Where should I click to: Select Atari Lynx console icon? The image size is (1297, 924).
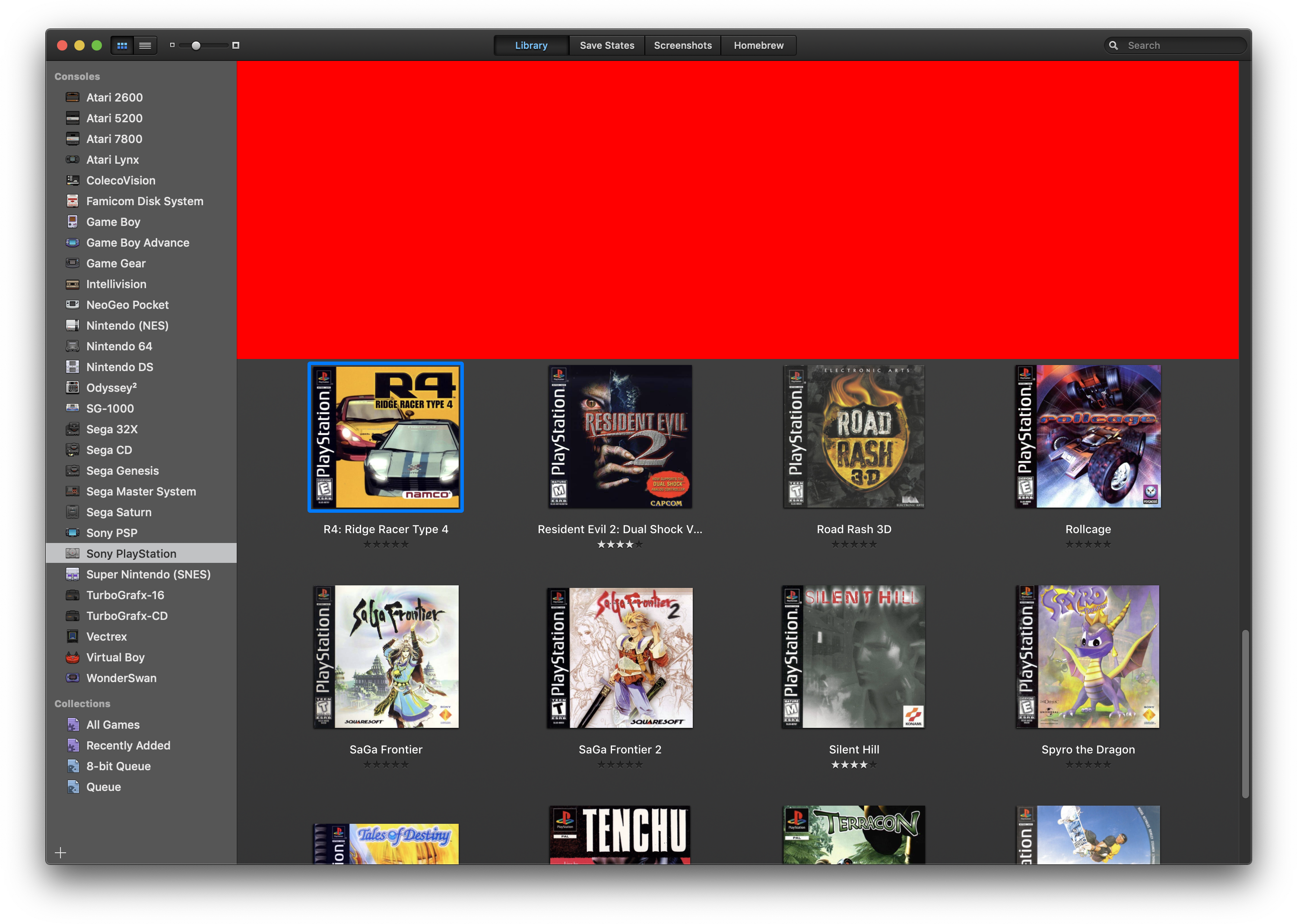73,160
